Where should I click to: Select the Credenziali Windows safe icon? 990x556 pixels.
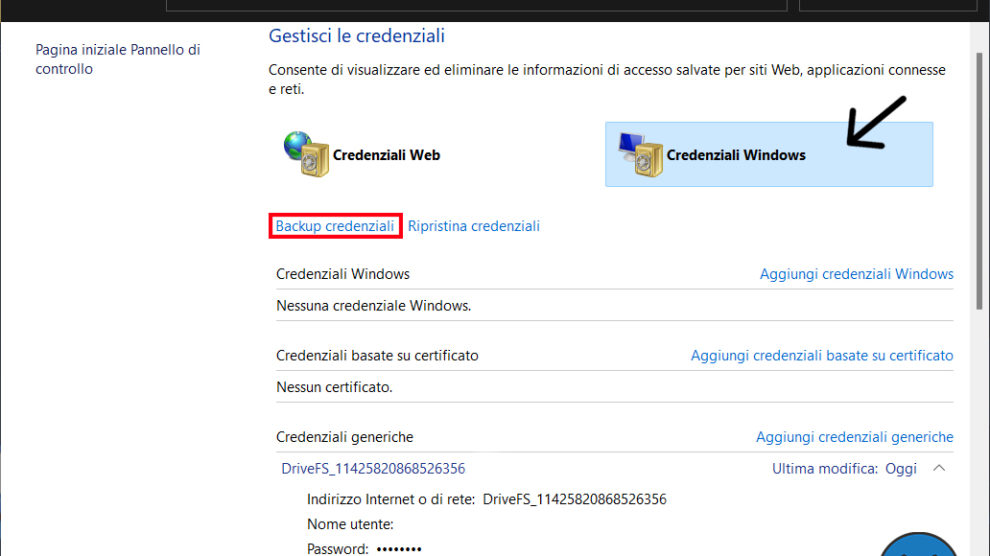coord(640,155)
